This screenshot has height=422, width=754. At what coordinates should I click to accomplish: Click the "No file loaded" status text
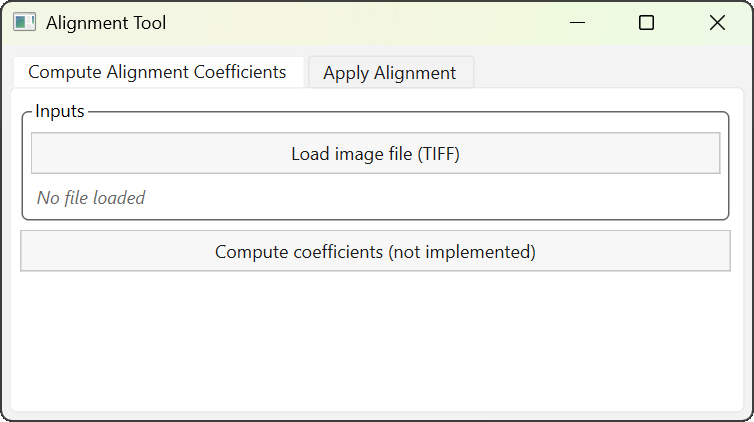[x=91, y=198]
